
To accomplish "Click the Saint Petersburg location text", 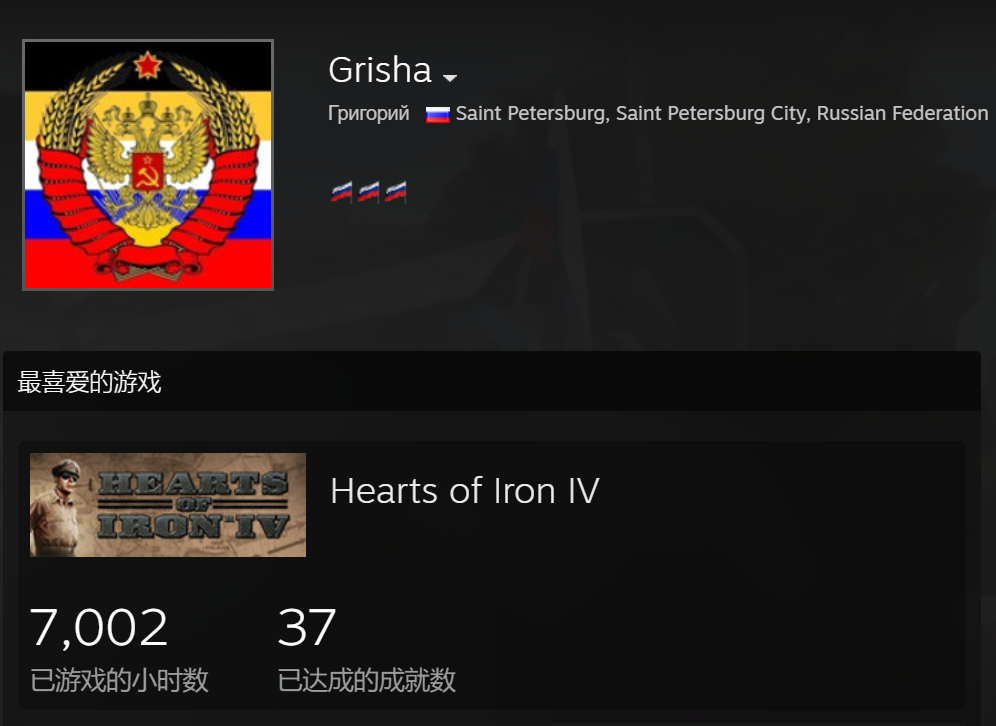I will click(x=722, y=113).
